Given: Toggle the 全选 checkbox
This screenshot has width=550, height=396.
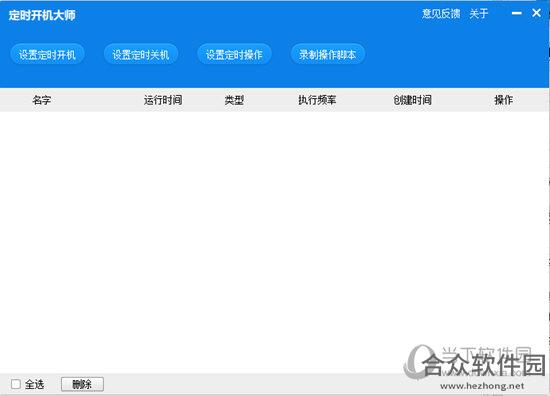Looking at the screenshot, I should [16, 384].
